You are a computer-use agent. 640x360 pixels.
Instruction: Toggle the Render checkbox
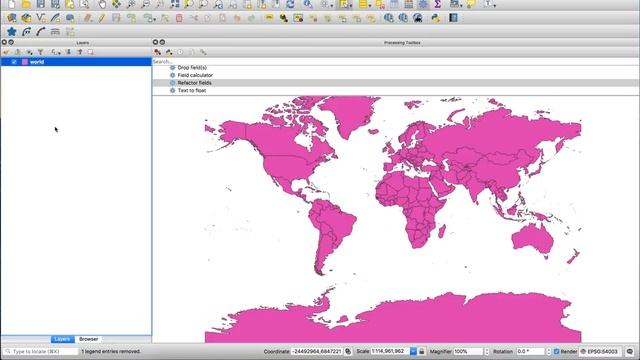point(556,351)
